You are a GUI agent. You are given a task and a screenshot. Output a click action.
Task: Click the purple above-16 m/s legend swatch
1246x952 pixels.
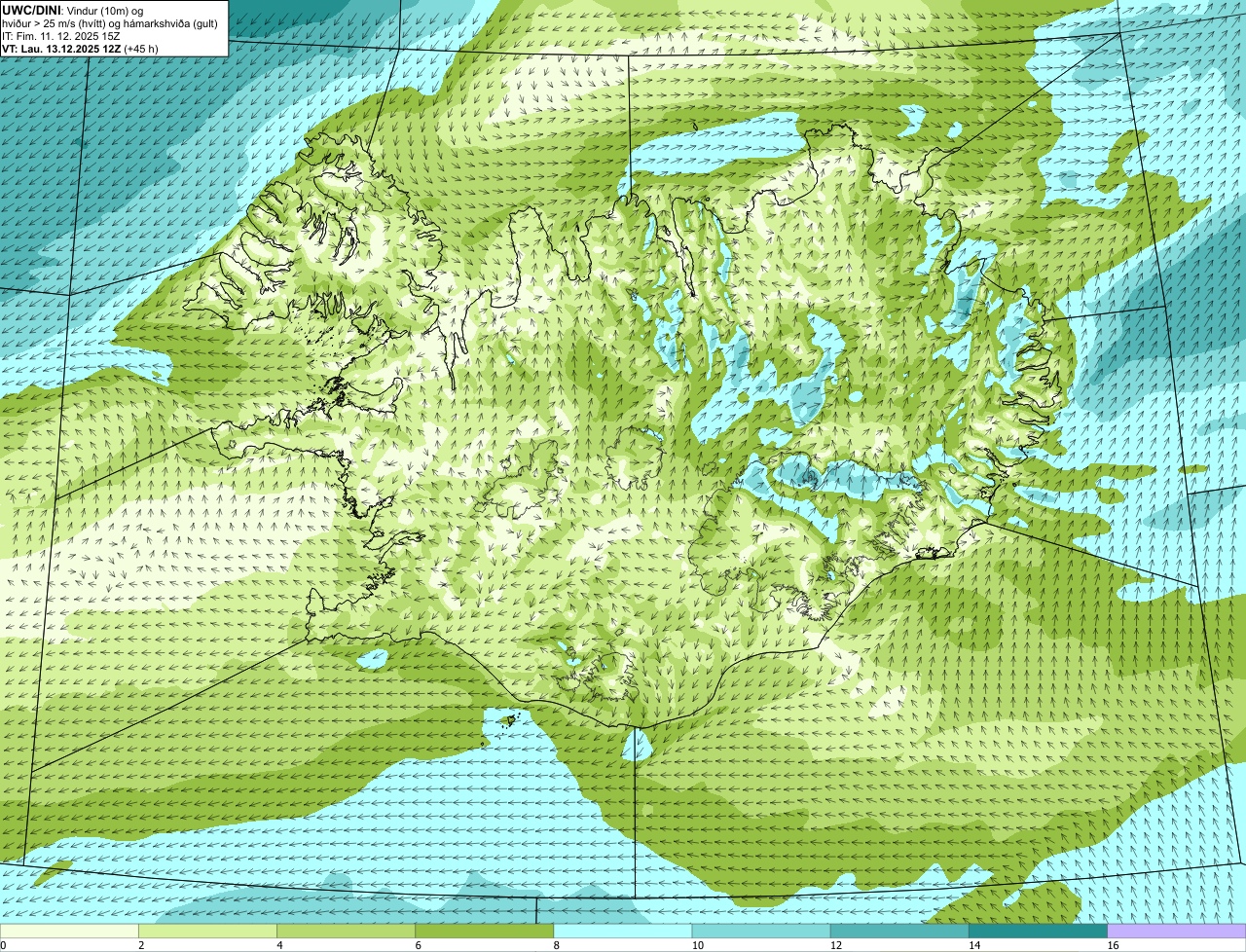click(1177, 931)
